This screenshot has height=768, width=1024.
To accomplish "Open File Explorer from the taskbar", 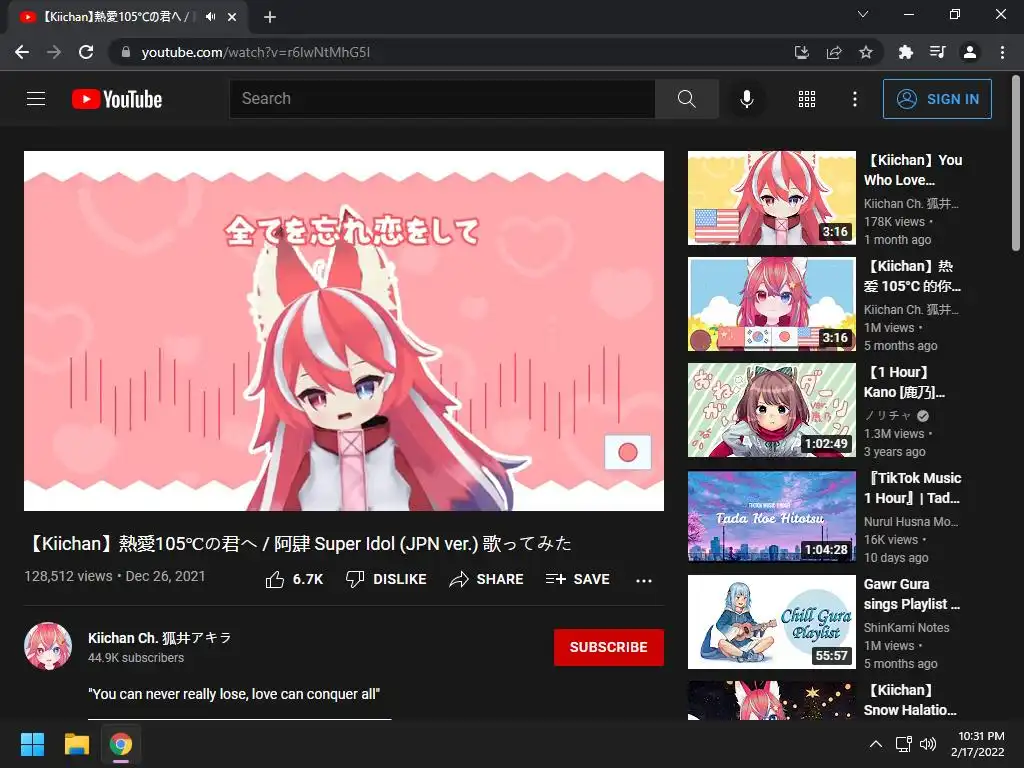I will (76, 744).
